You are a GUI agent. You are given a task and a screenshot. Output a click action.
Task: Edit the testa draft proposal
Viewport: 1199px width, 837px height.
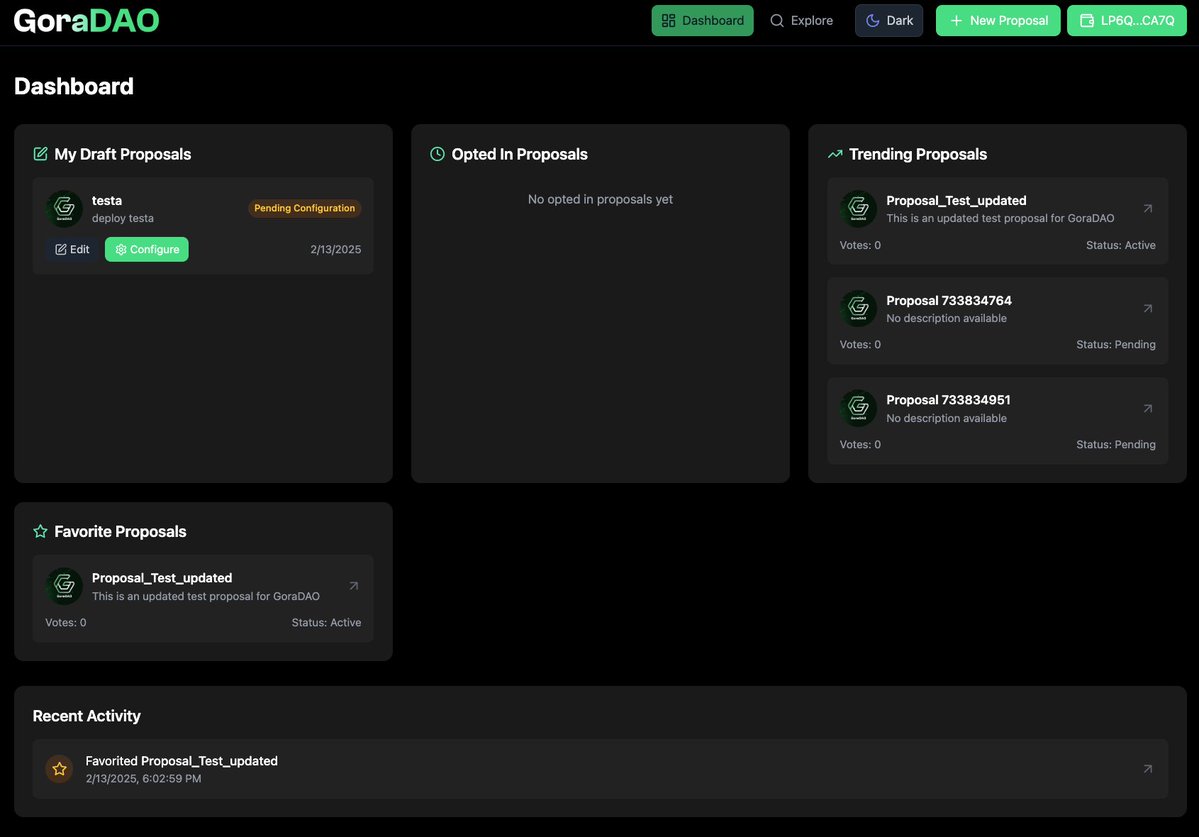pos(73,249)
